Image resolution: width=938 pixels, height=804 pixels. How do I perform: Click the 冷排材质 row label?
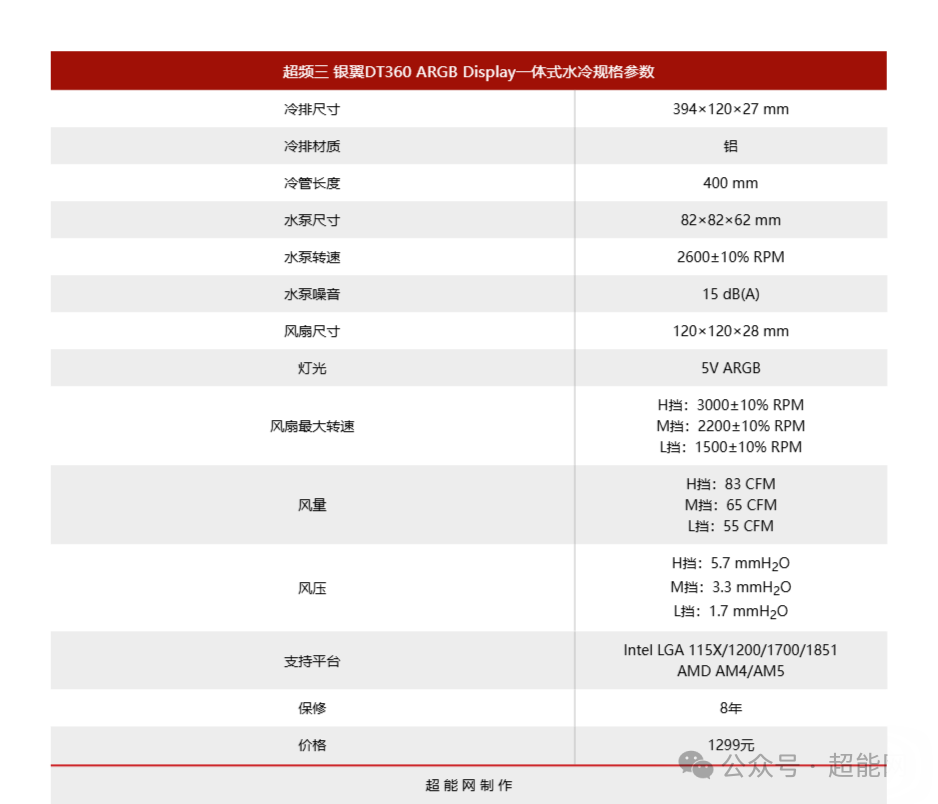click(x=312, y=147)
